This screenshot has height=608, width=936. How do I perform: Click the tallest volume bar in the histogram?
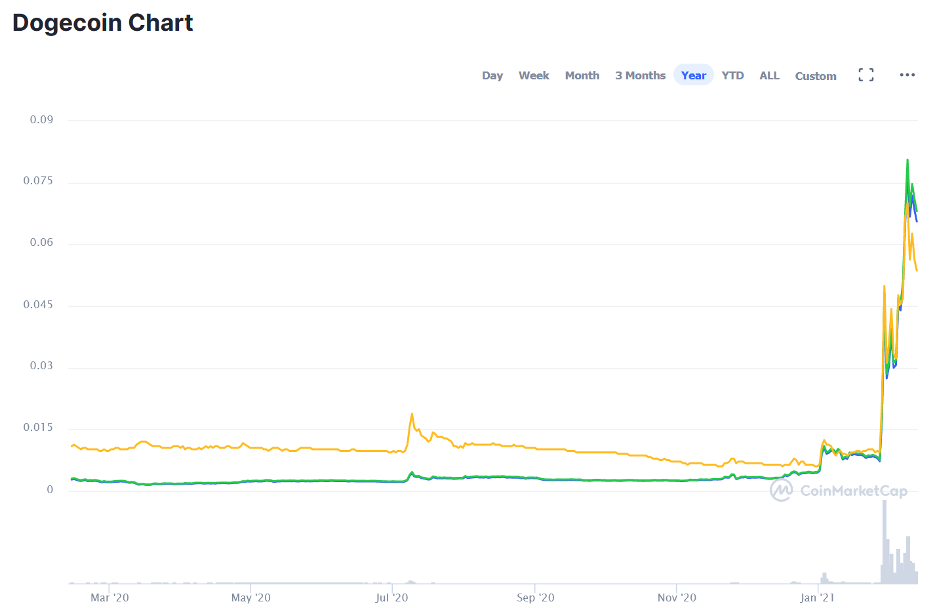884,542
